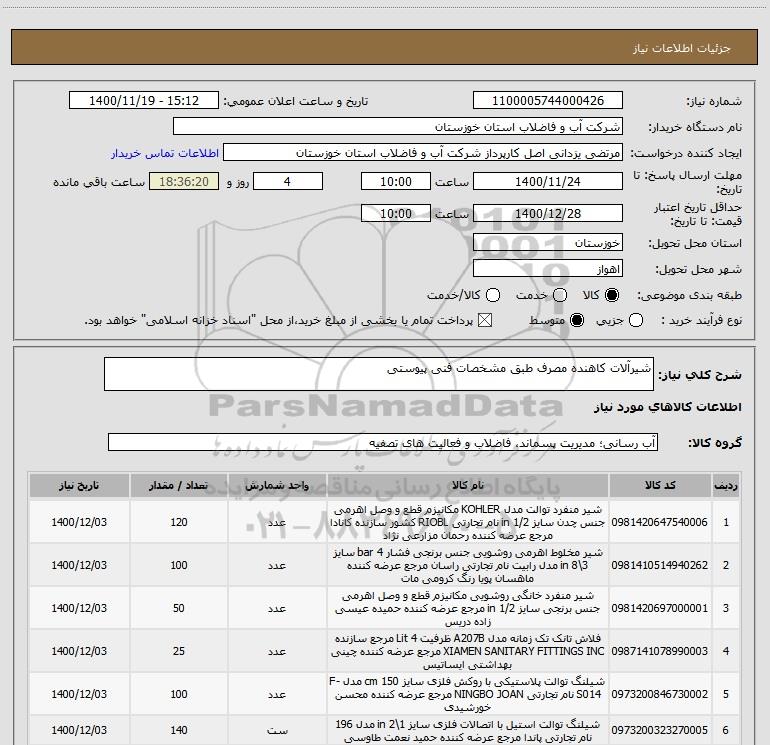Click the نام کالا column header
The height and width of the screenshot is (745, 770).
tap(468, 485)
